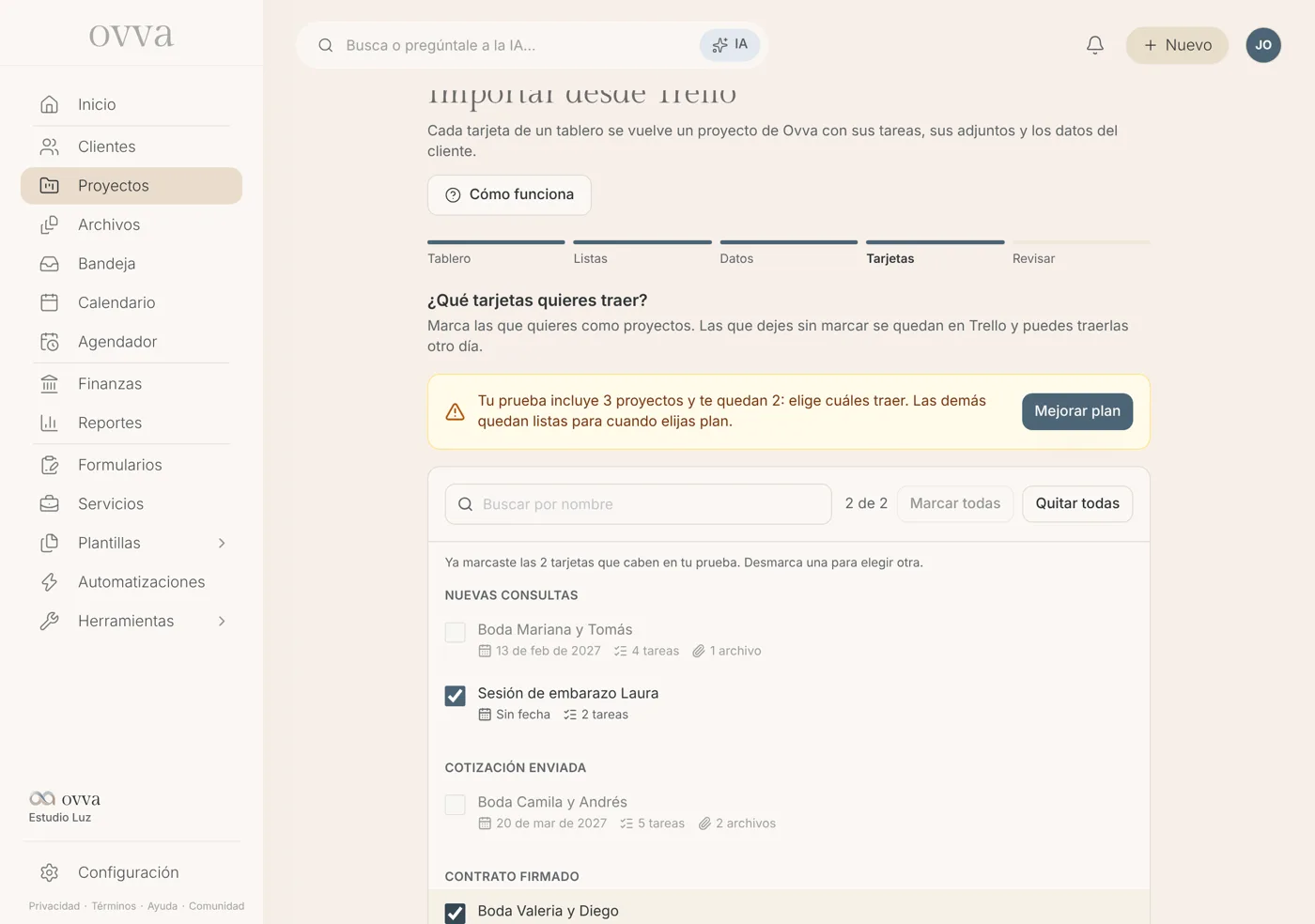Viewport: 1315px width, 924px height.
Task: Open the Estudio Luz workspace switcher
Action: [x=66, y=807]
